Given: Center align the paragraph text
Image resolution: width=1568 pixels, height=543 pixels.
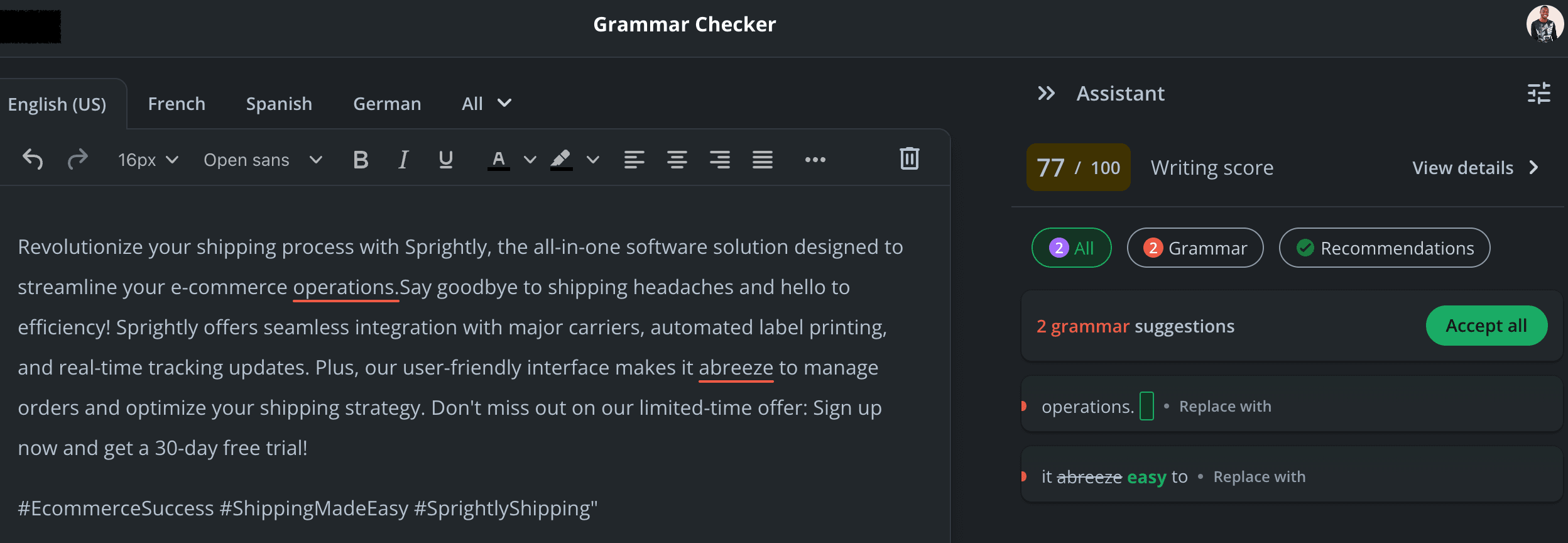Looking at the screenshot, I should point(677,160).
